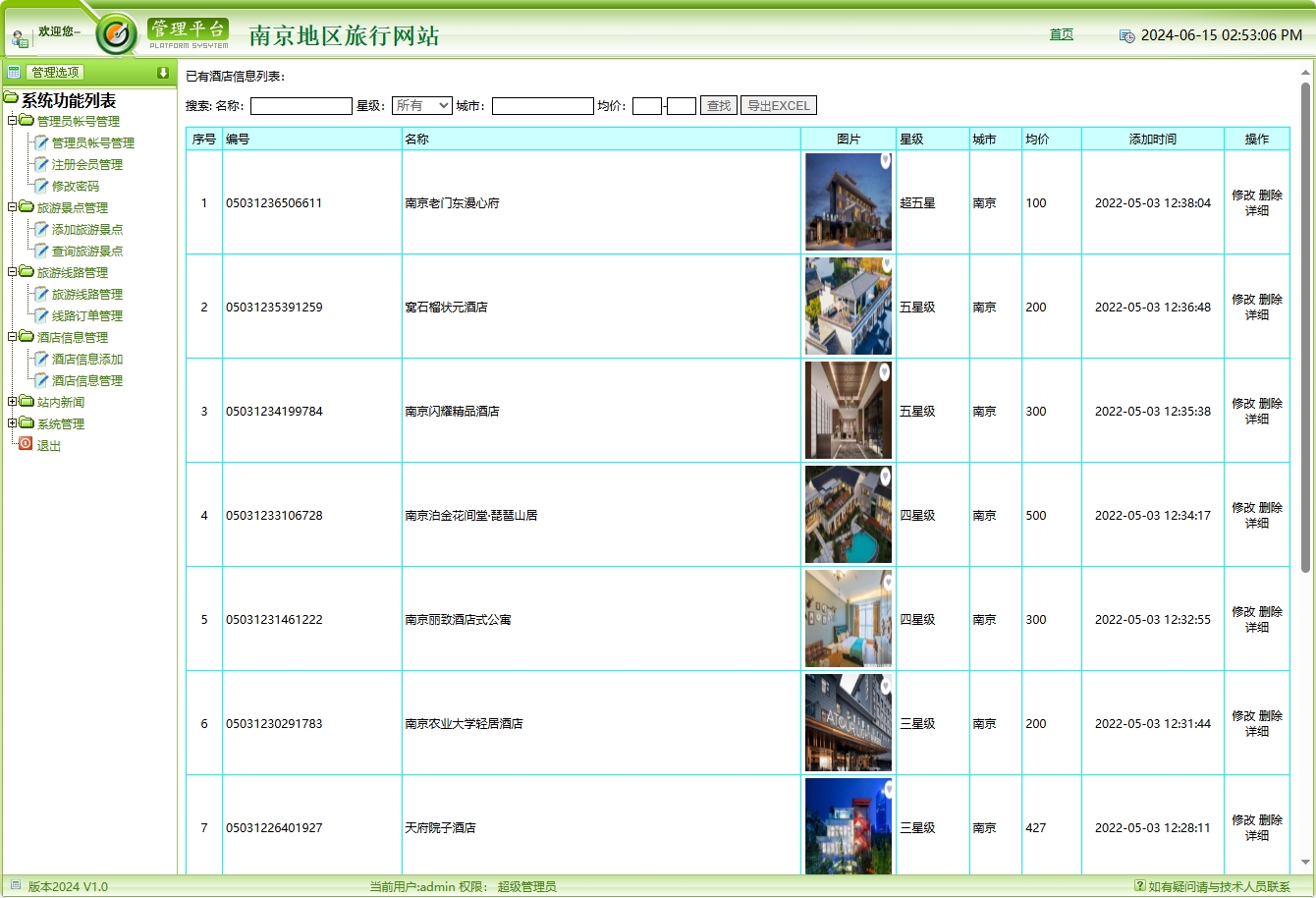Click inside the 名称 search input field

[x=302, y=105]
